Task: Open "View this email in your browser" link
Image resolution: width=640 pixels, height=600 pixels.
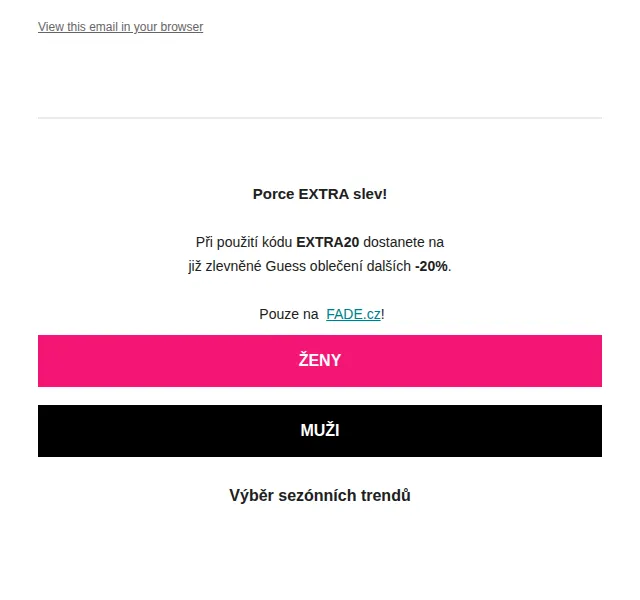Action: (120, 27)
